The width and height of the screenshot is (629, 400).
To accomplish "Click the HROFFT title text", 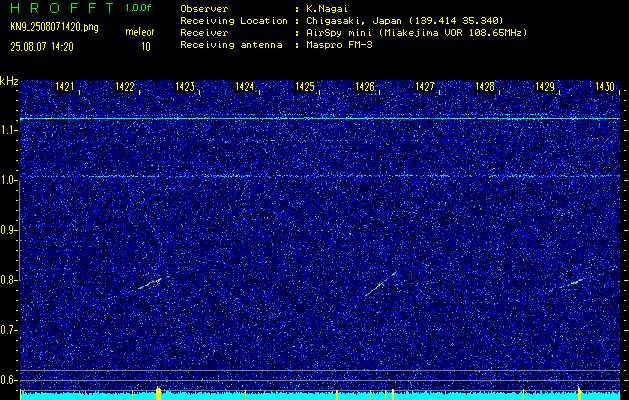I will click(62, 8).
